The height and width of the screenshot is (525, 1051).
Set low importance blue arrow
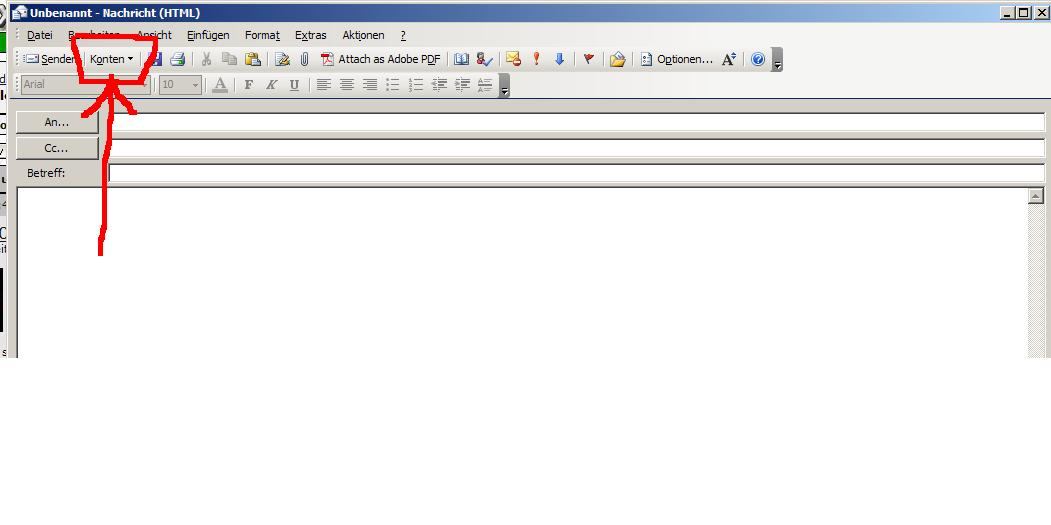point(560,59)
